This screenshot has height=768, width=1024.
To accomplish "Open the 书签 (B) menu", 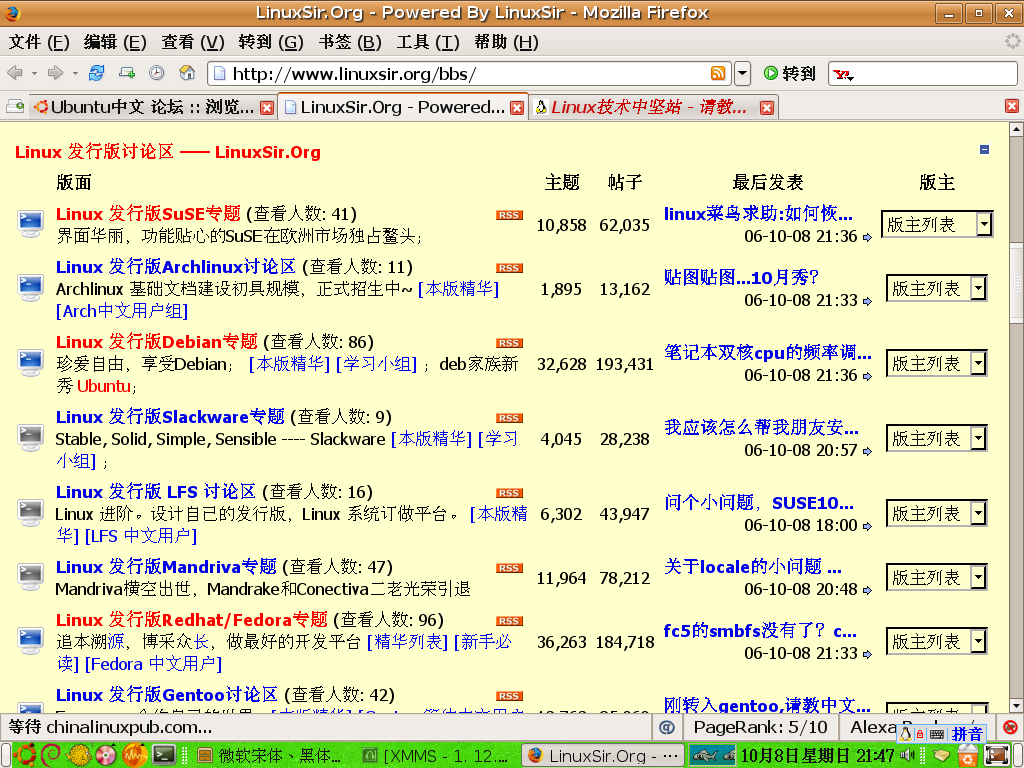I will click(x=350, y=42).
